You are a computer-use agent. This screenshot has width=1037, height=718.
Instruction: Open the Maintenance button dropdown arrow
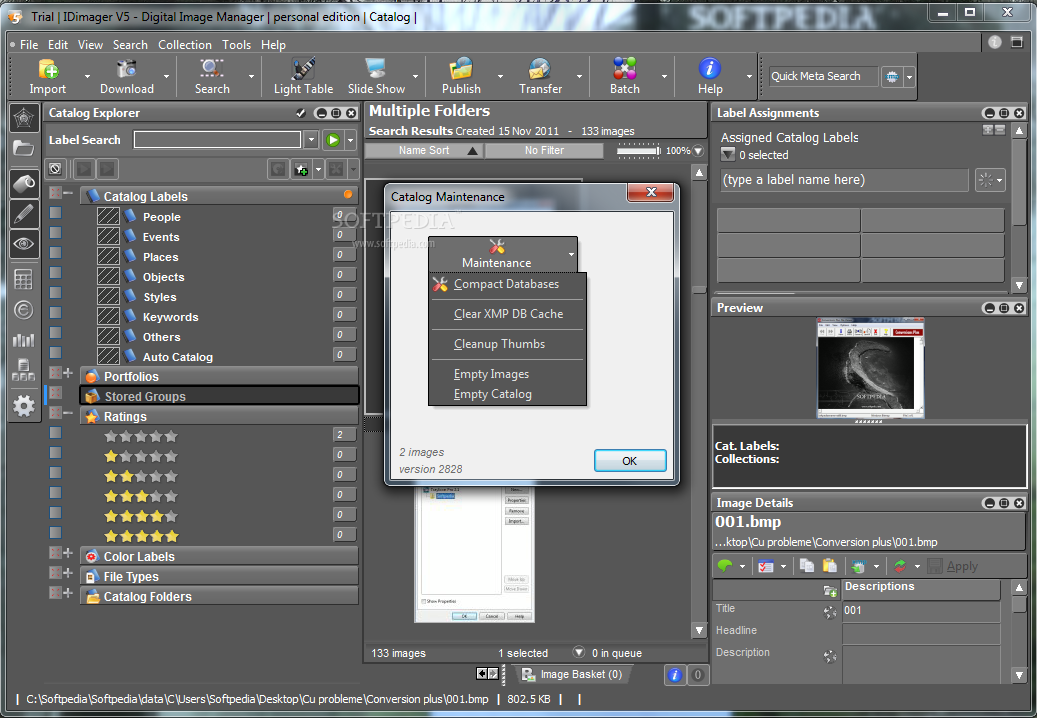pyautogui.click(x=571, y=255)
